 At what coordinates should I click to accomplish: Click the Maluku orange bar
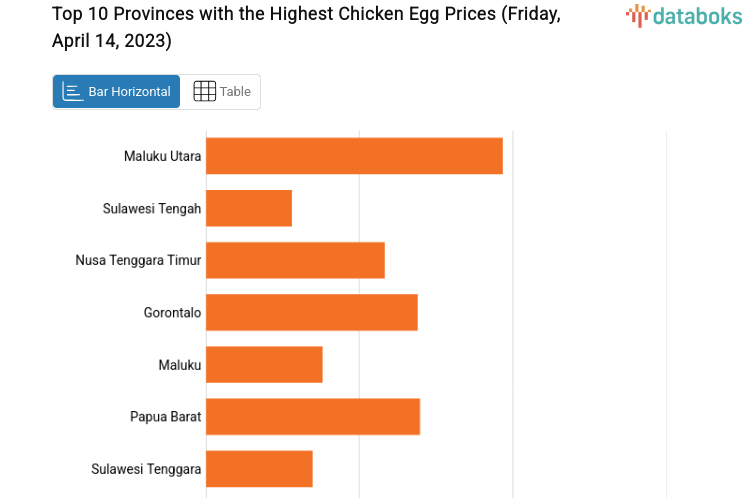pyautogui.click(x=264, y=364)
